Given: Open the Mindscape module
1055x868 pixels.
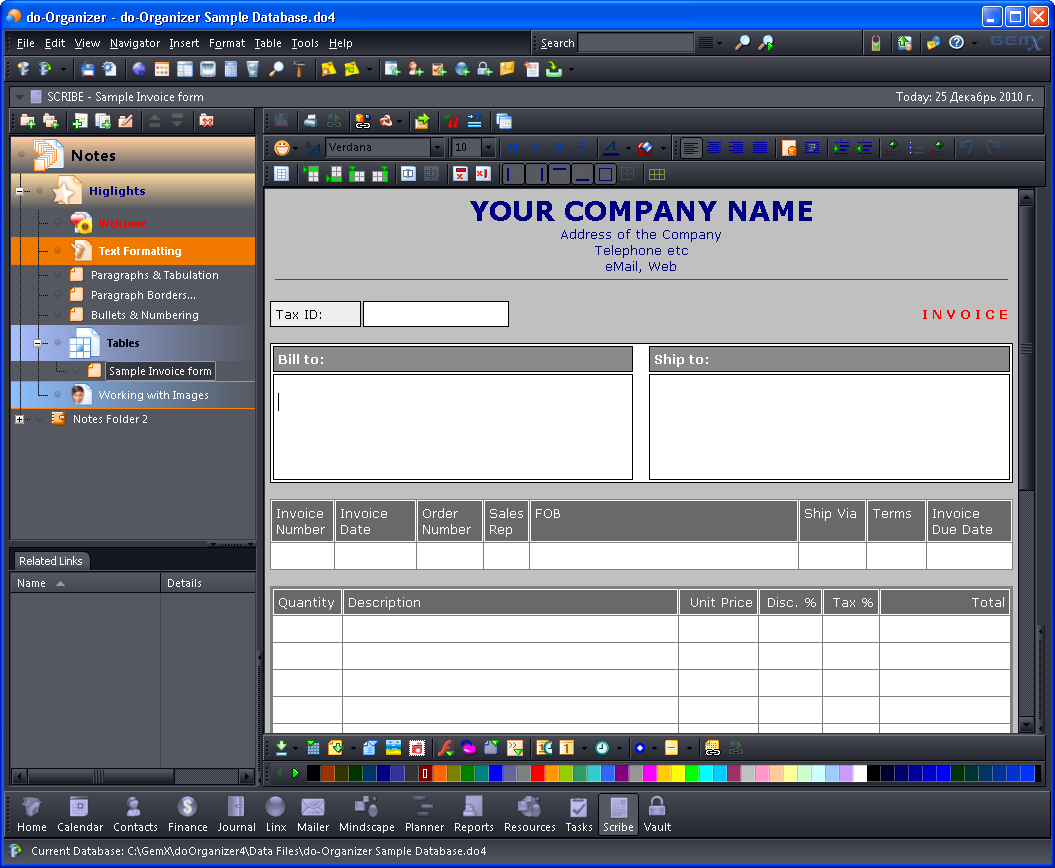Looking at the screenshot, I should pos(366,812).
